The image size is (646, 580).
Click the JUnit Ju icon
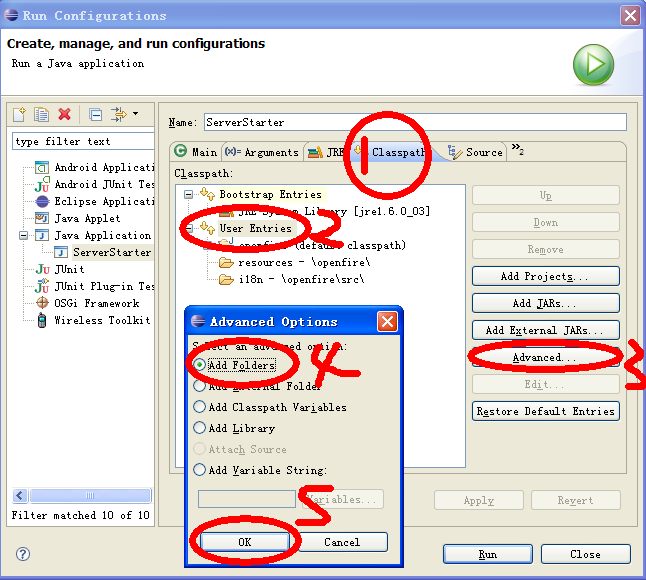coord(42,269)
